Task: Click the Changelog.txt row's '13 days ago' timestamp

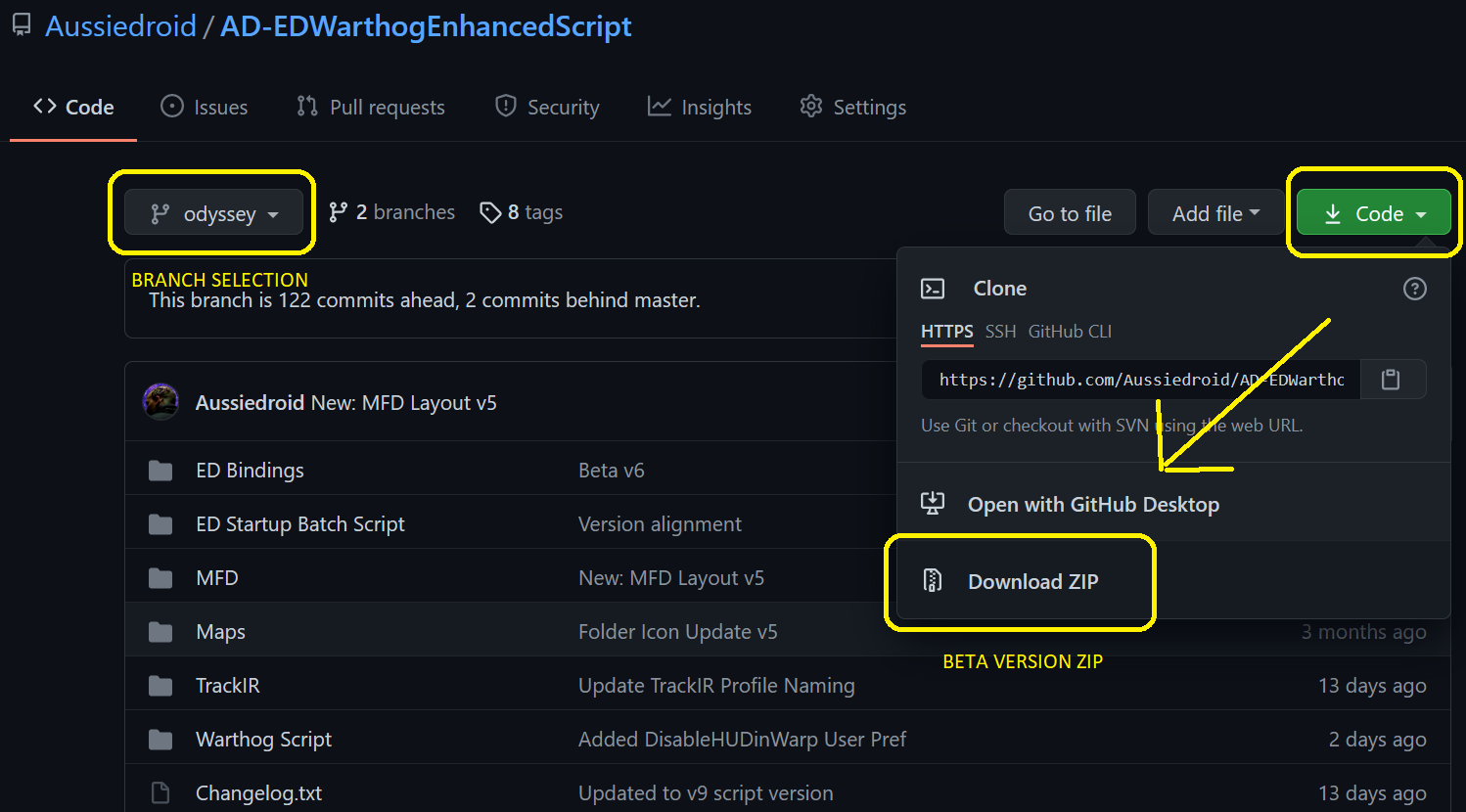Action: pos(1372,793)
